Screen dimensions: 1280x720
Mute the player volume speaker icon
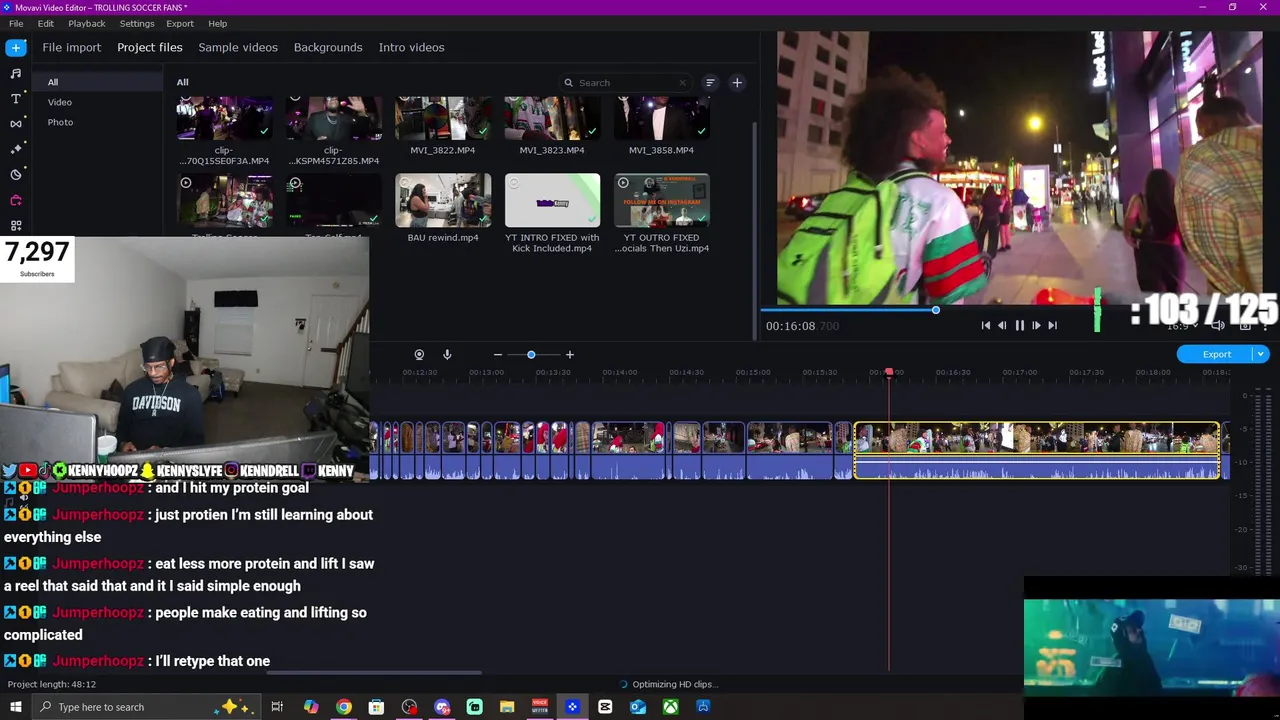pyautogui.click(x=1218, y=325)
